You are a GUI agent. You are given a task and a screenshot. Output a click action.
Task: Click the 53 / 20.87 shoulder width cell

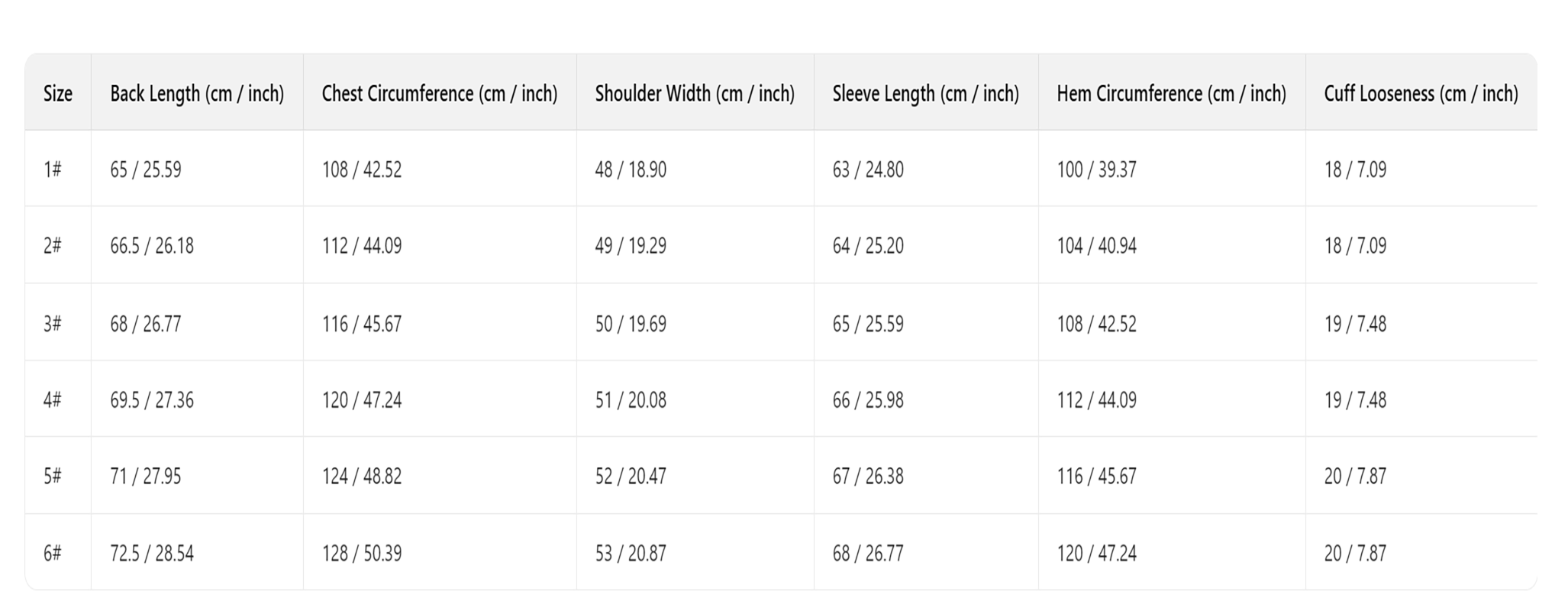click(631, 553)
